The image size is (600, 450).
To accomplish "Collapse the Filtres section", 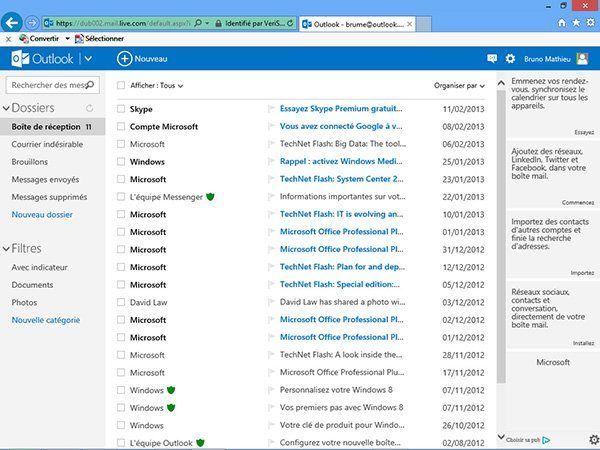I will click(x=5, y=248).
